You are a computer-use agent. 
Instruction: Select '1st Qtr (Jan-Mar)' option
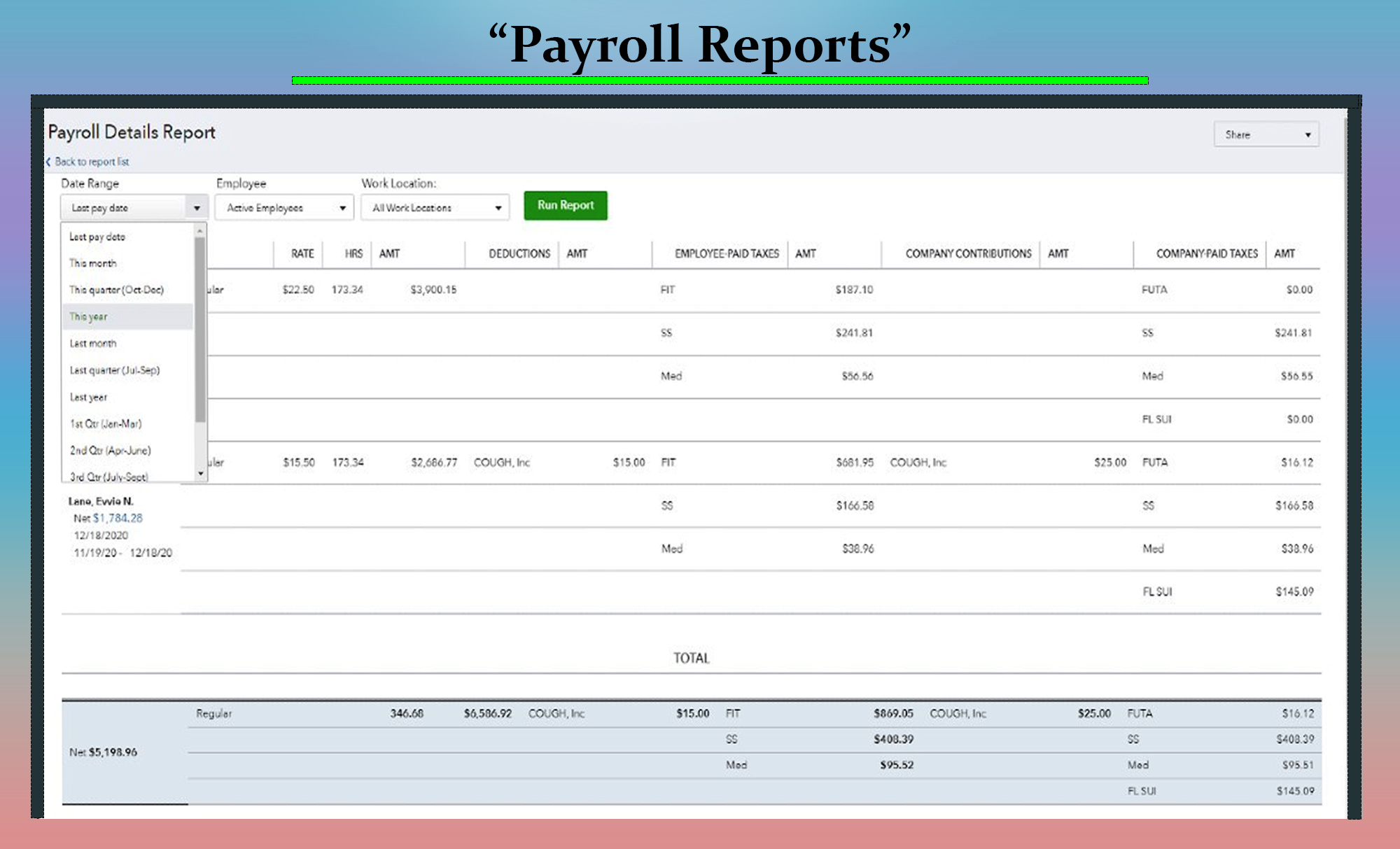(106, 424)
